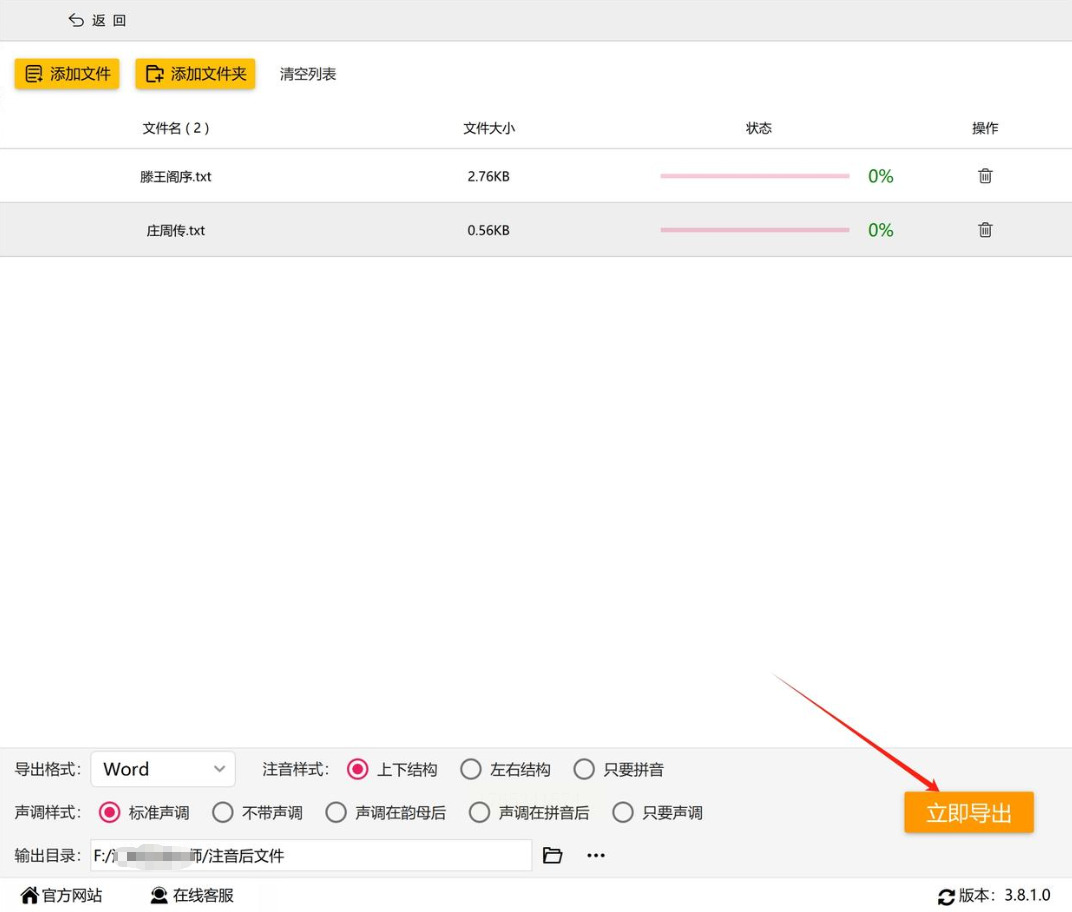Open the 在线客服 link

pos(203,895)
